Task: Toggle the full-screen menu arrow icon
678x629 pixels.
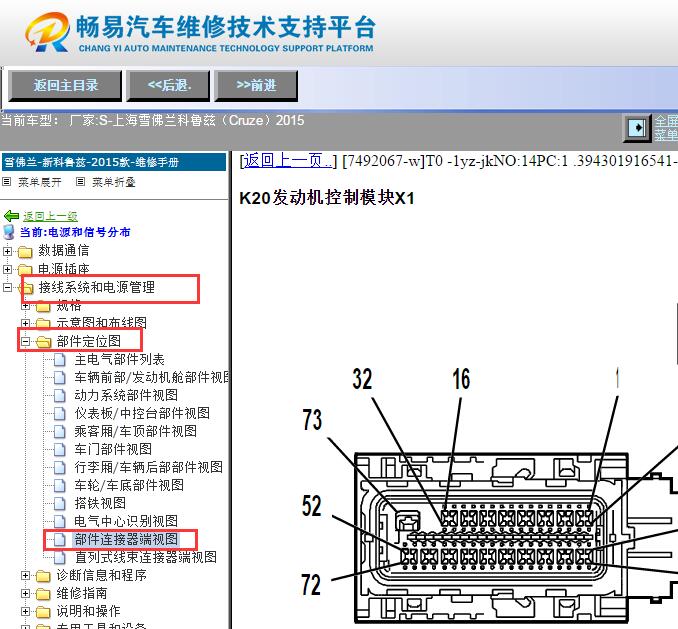Action: 636,128
